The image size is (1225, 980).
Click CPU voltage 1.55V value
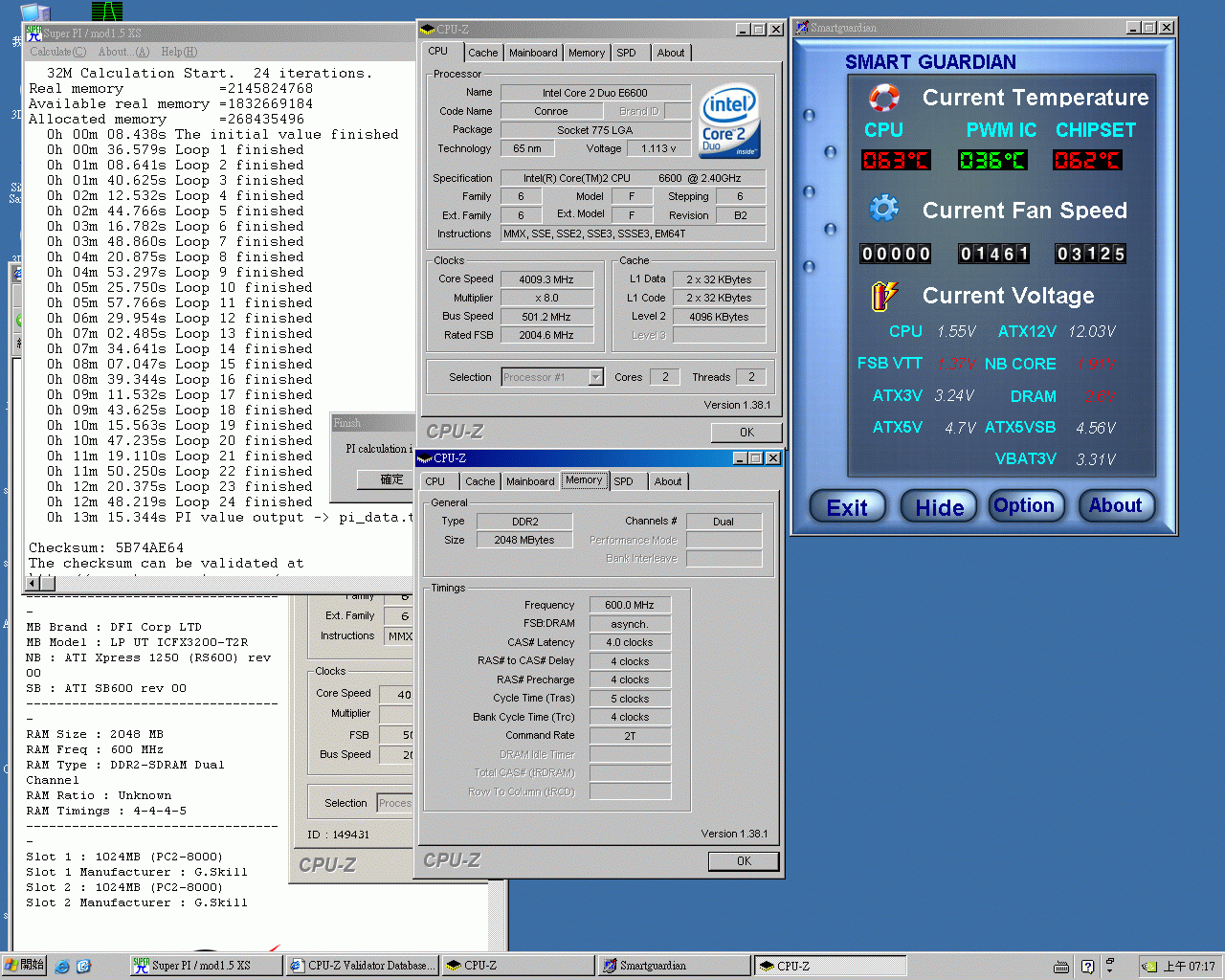[956, 331]
